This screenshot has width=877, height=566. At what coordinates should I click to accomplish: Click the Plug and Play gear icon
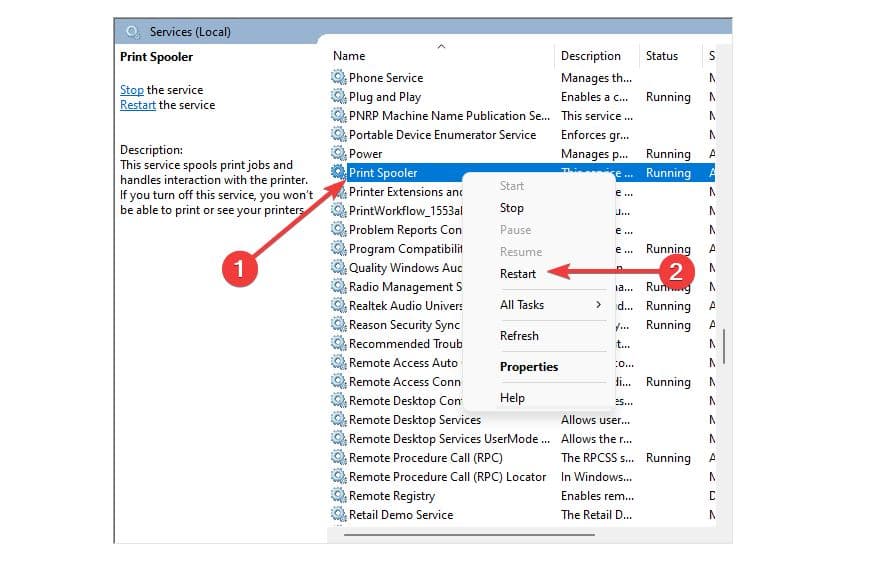point(338,96)
